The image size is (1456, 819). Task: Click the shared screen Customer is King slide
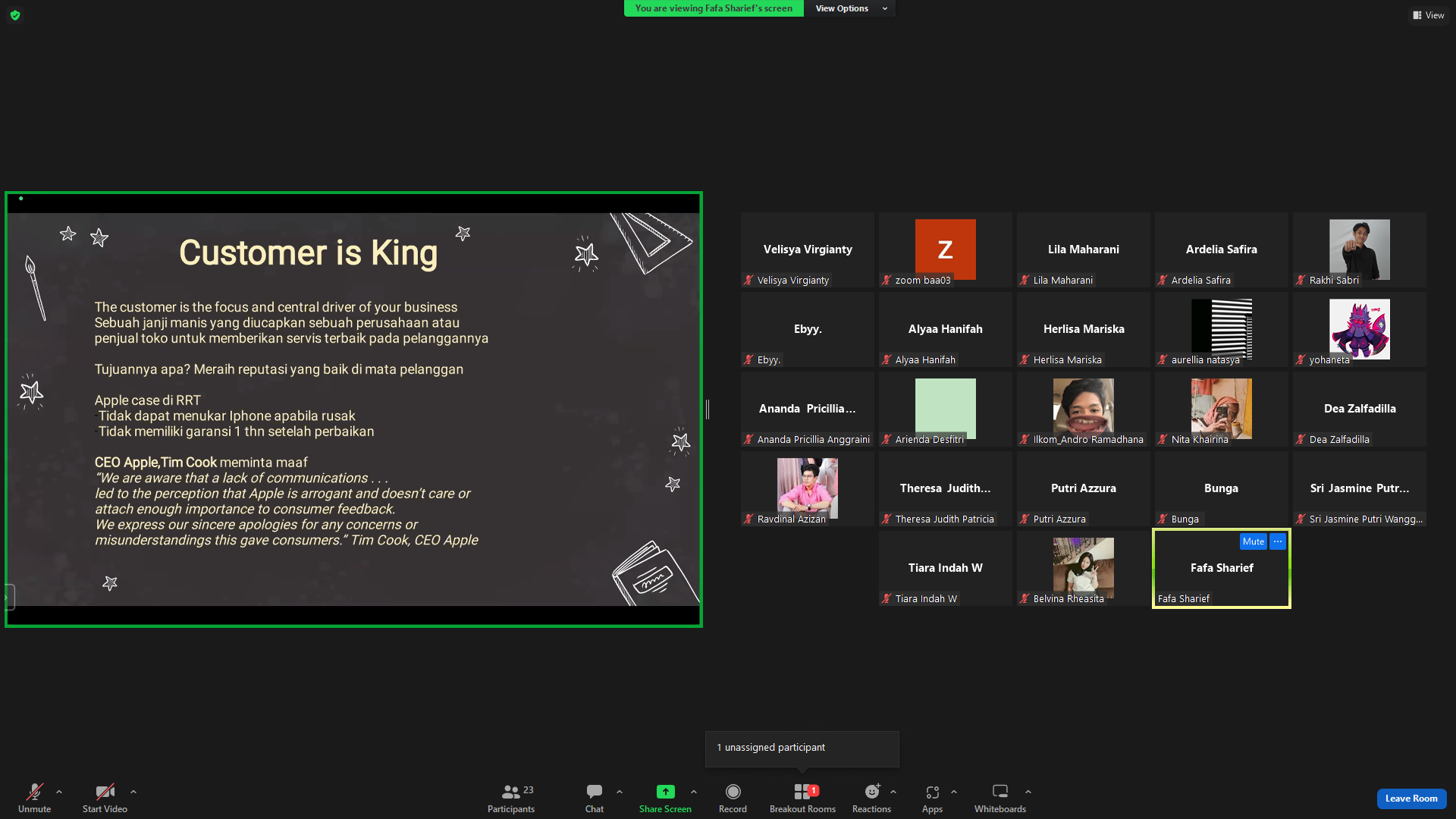click(x=353, y=409)
